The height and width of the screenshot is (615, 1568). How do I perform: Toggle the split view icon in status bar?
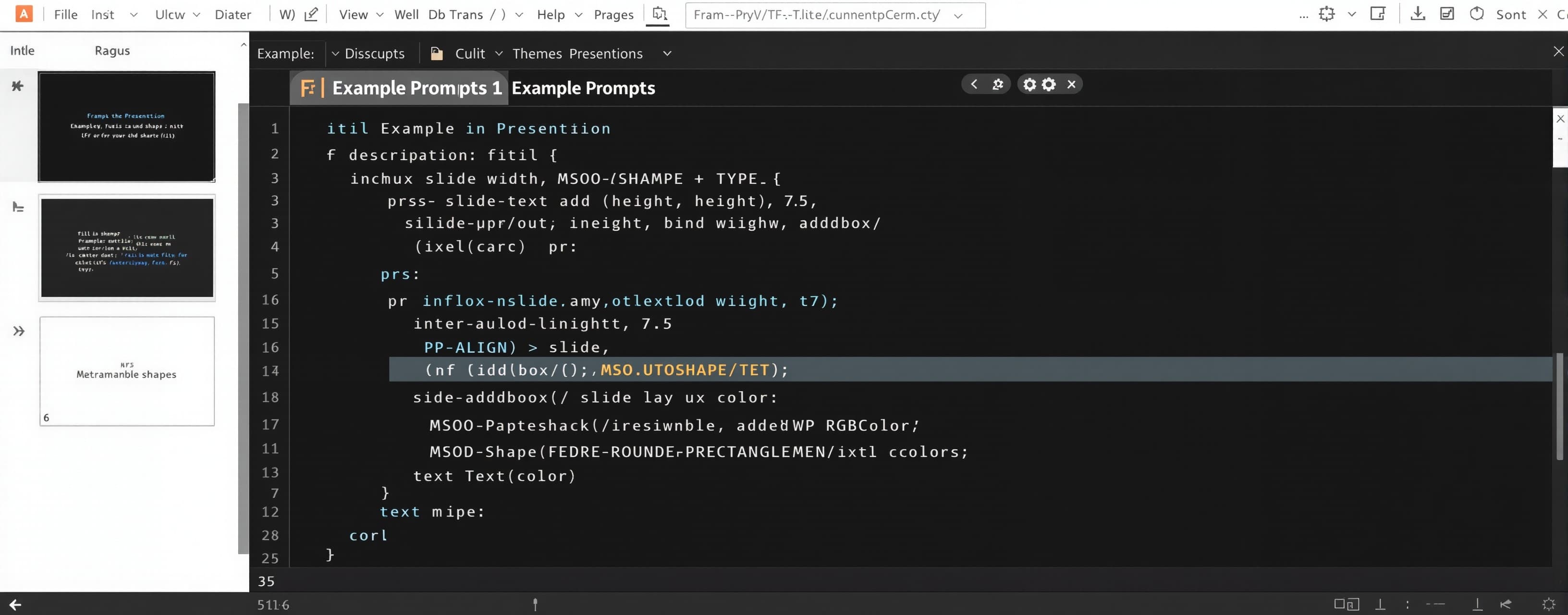(x=1346, y=604)
